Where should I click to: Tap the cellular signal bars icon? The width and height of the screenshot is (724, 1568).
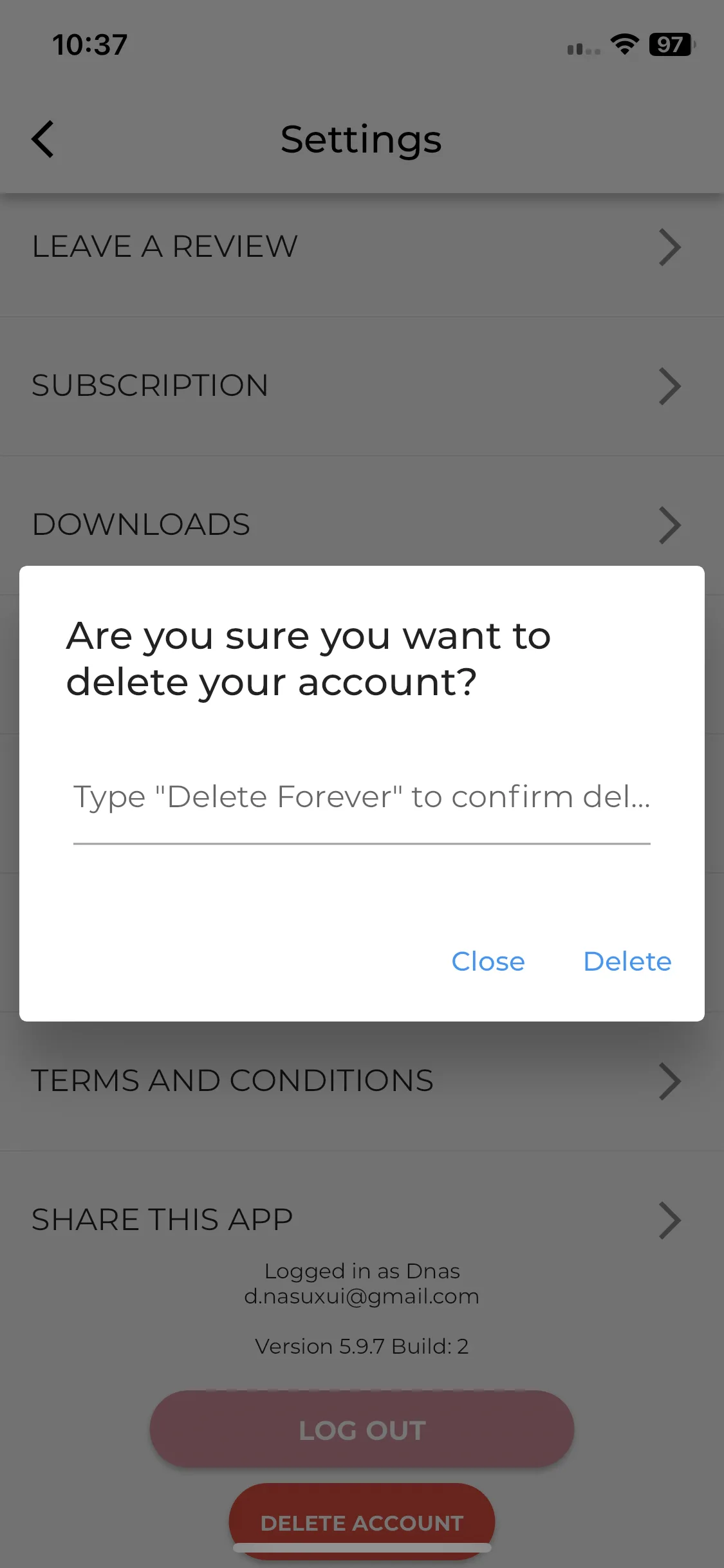point(584,48)
